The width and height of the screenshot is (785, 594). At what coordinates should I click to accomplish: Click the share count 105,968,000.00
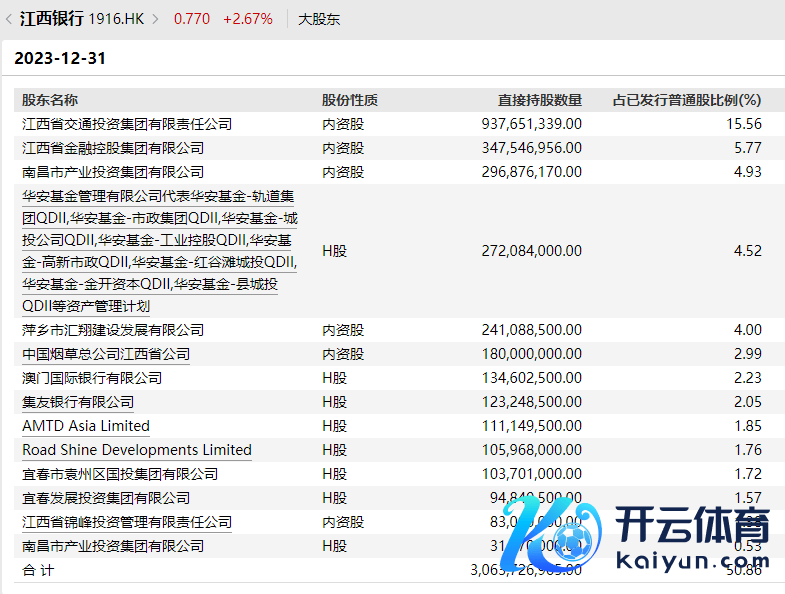coord(532,450)
